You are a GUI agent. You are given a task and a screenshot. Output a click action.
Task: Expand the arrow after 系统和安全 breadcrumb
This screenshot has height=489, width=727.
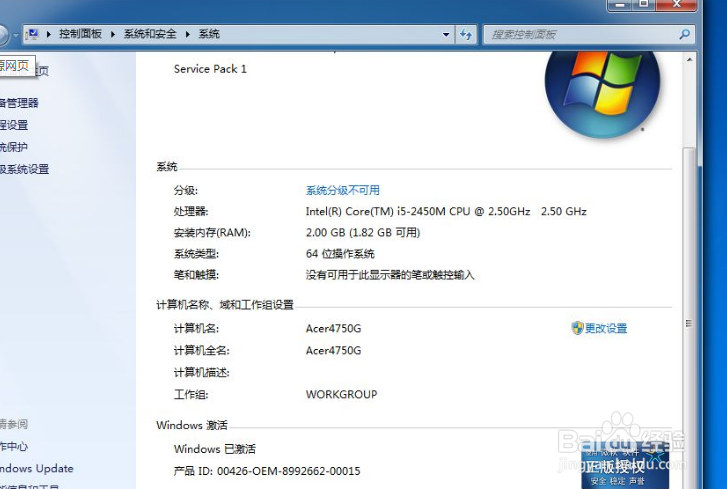click(188, 34)
